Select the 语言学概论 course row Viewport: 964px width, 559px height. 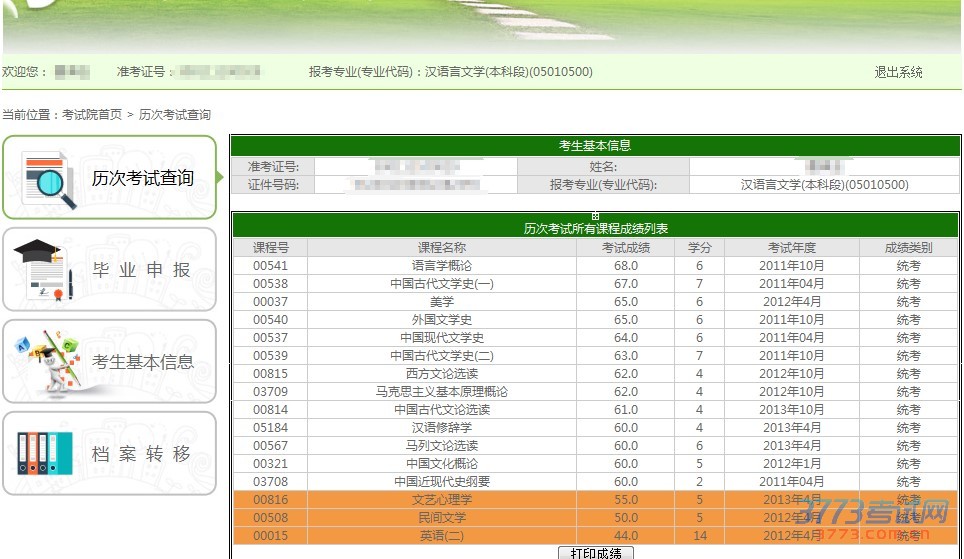point(441,266)
